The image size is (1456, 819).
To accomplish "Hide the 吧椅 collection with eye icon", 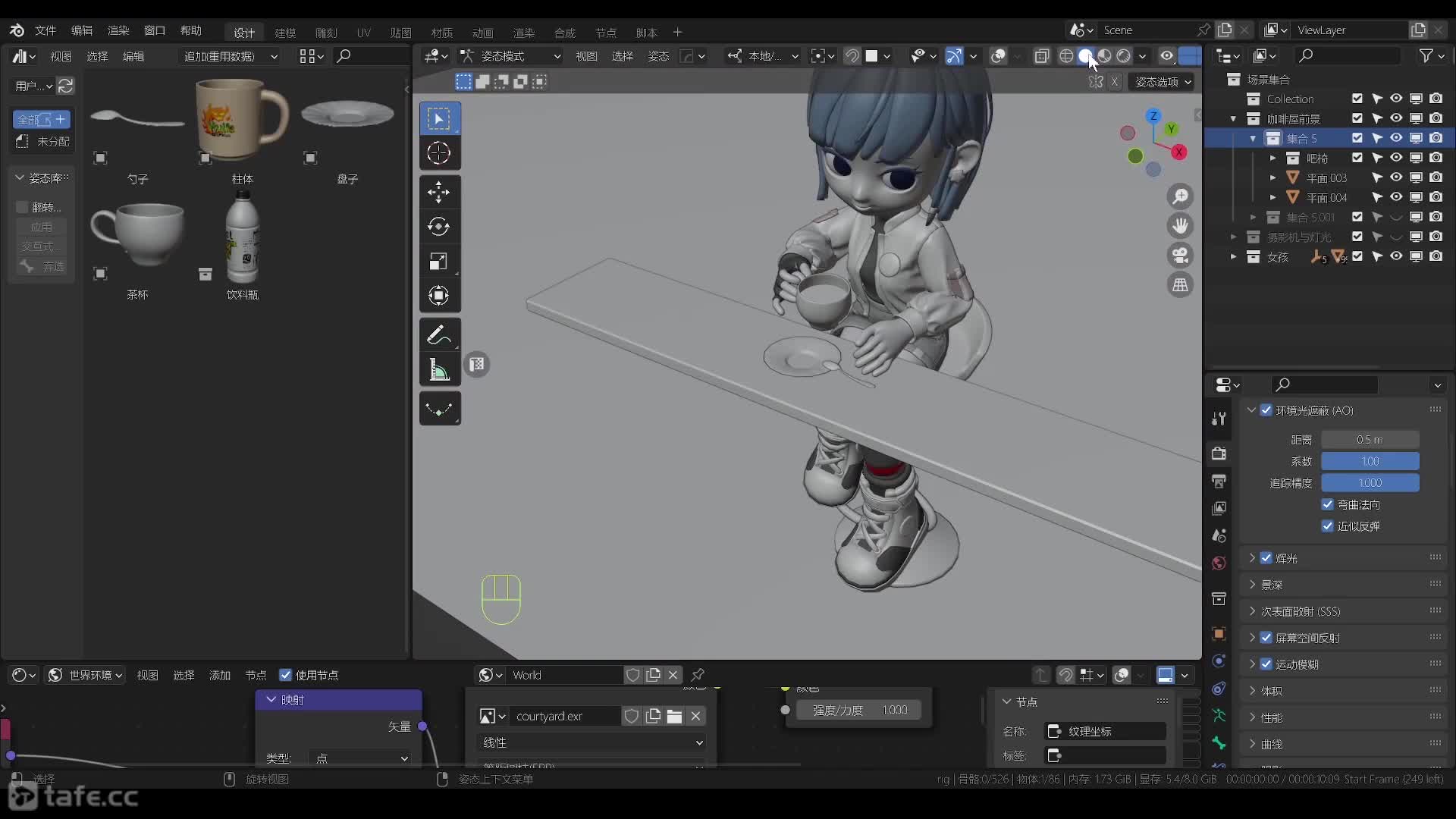I will (x=1396, y=158).
